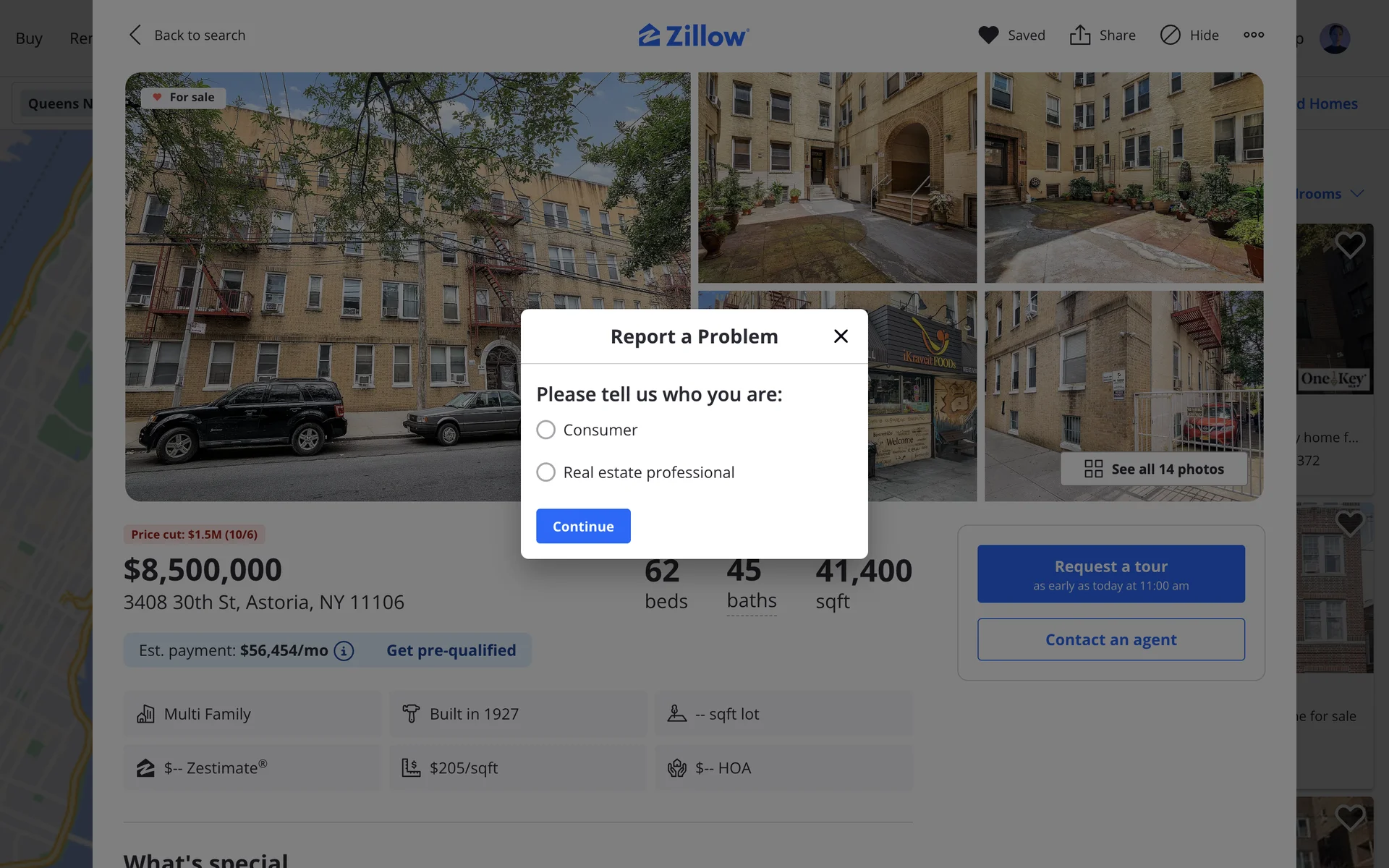Image resolution: width=1389 pixels, height=868 pixels.
Task: Click the Share upload icon
Action: [x=1080, y=35]
